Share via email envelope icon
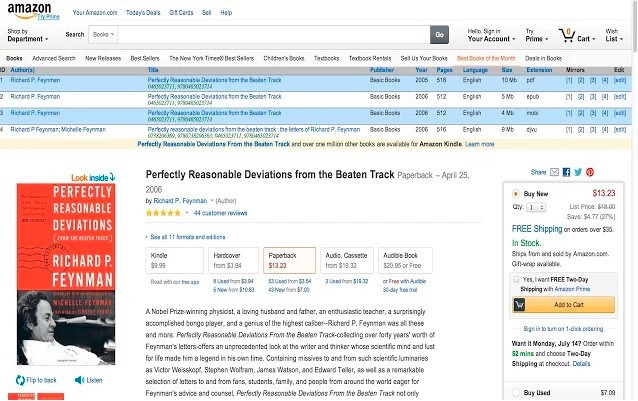 coord(555,172)
